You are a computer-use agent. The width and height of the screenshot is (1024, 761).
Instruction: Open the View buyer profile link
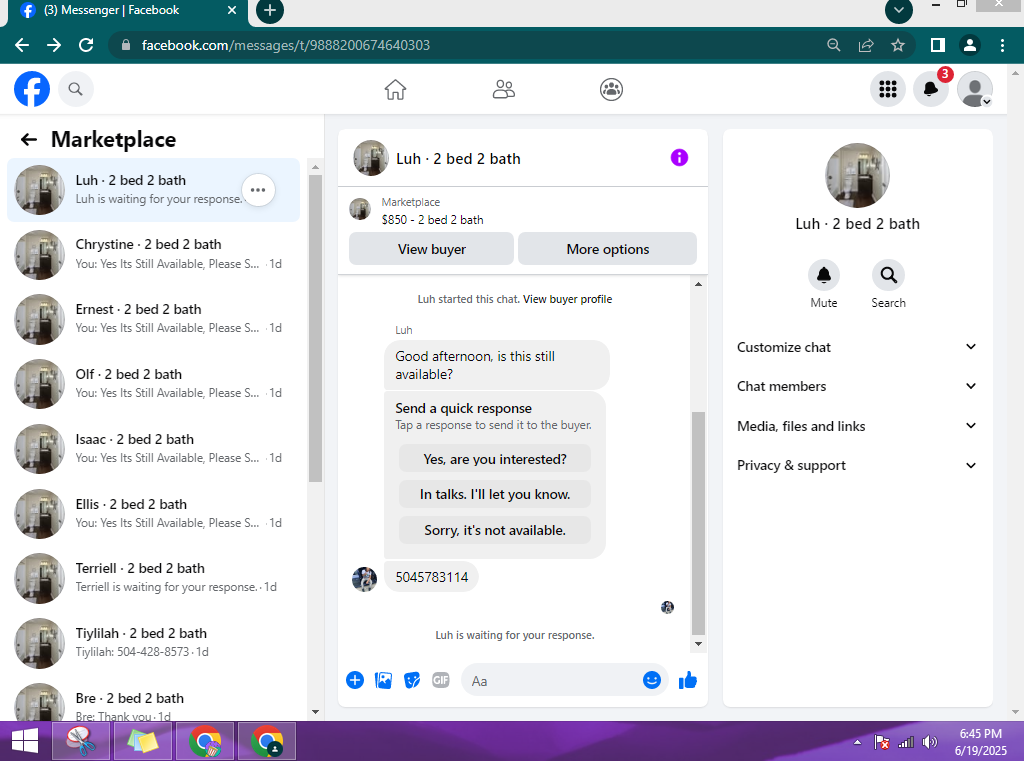[x=567, y=299]
